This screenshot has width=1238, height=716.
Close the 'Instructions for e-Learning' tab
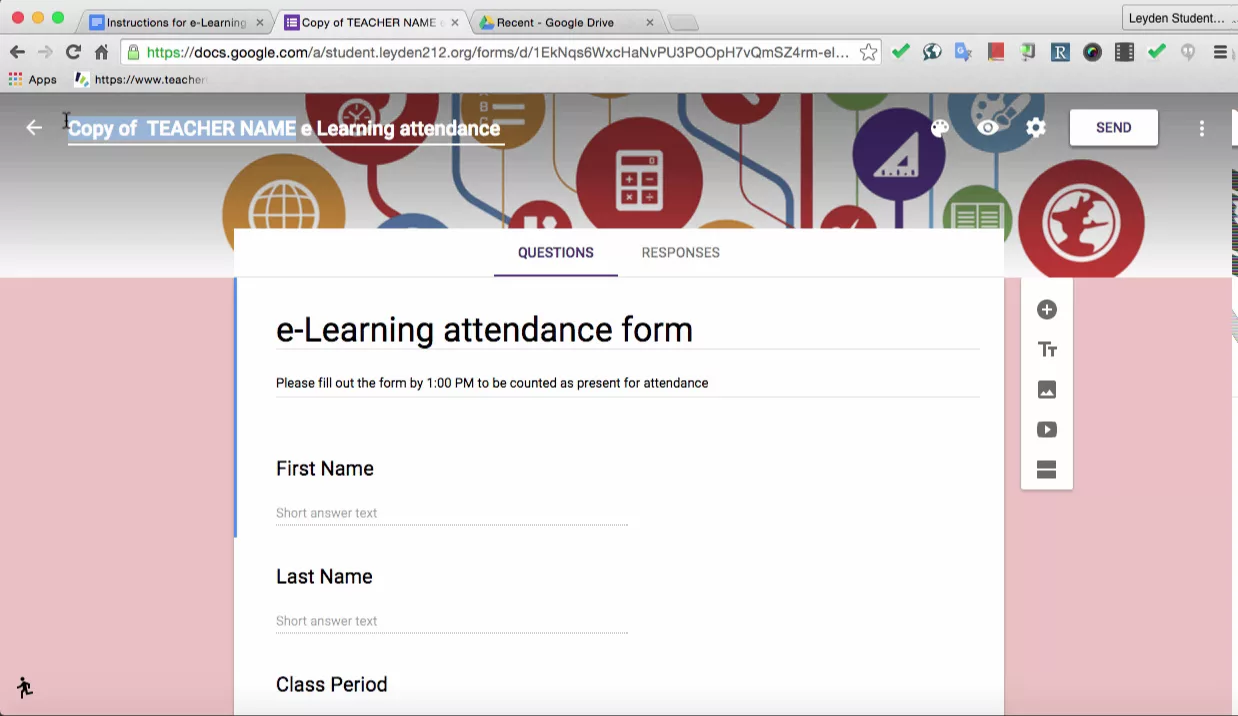tap(261, 22)
